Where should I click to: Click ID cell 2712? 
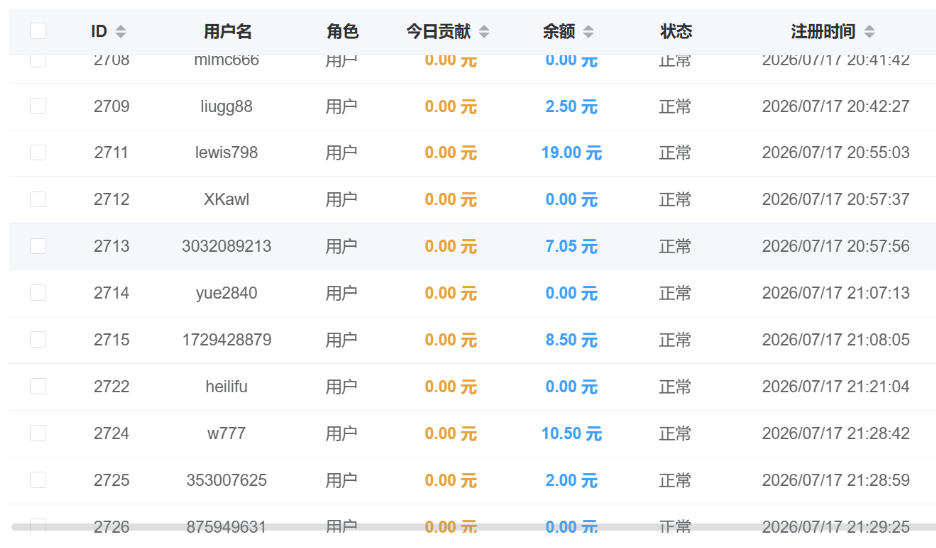point(112,199)
